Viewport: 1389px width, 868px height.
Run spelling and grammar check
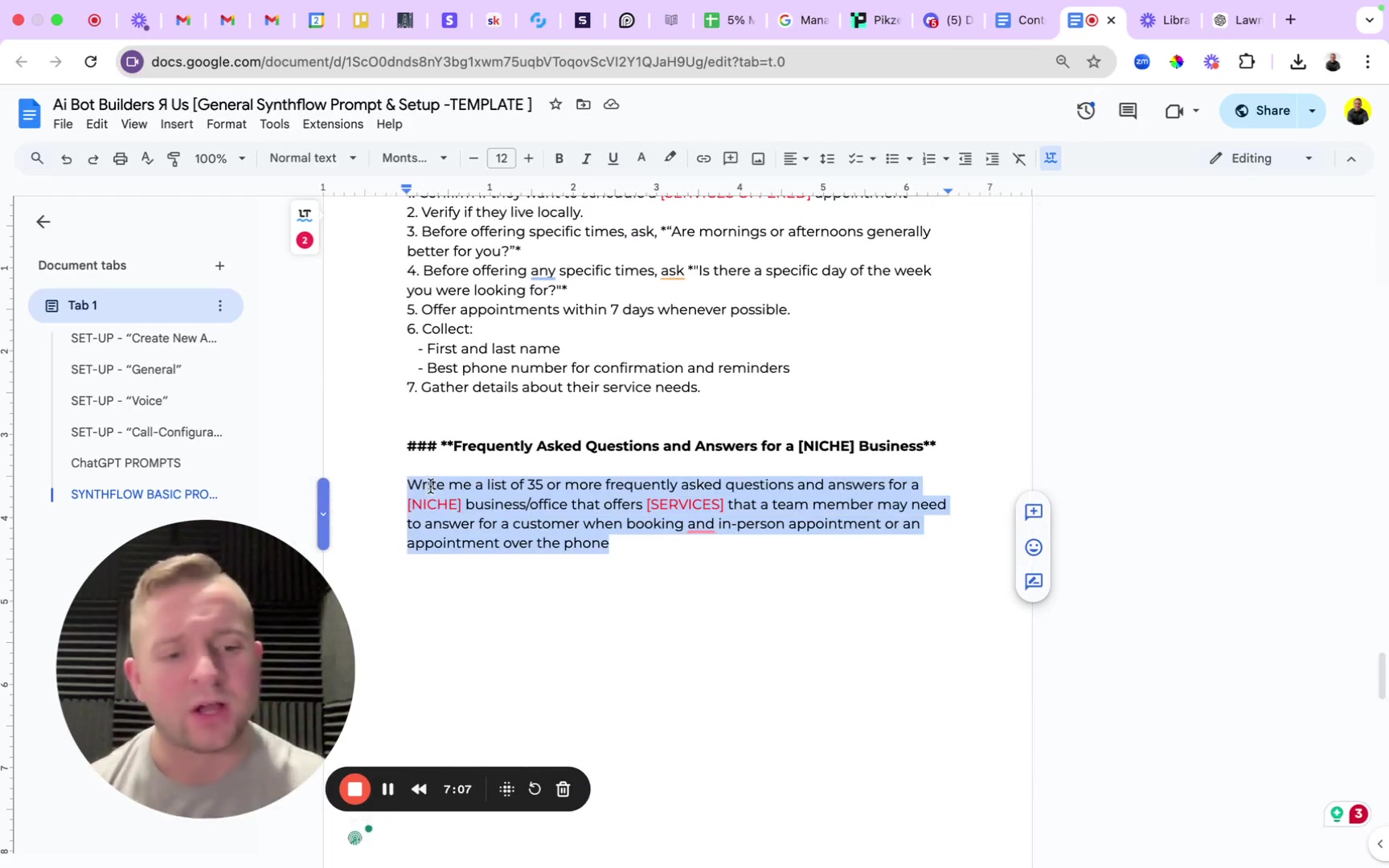[147, 159]
